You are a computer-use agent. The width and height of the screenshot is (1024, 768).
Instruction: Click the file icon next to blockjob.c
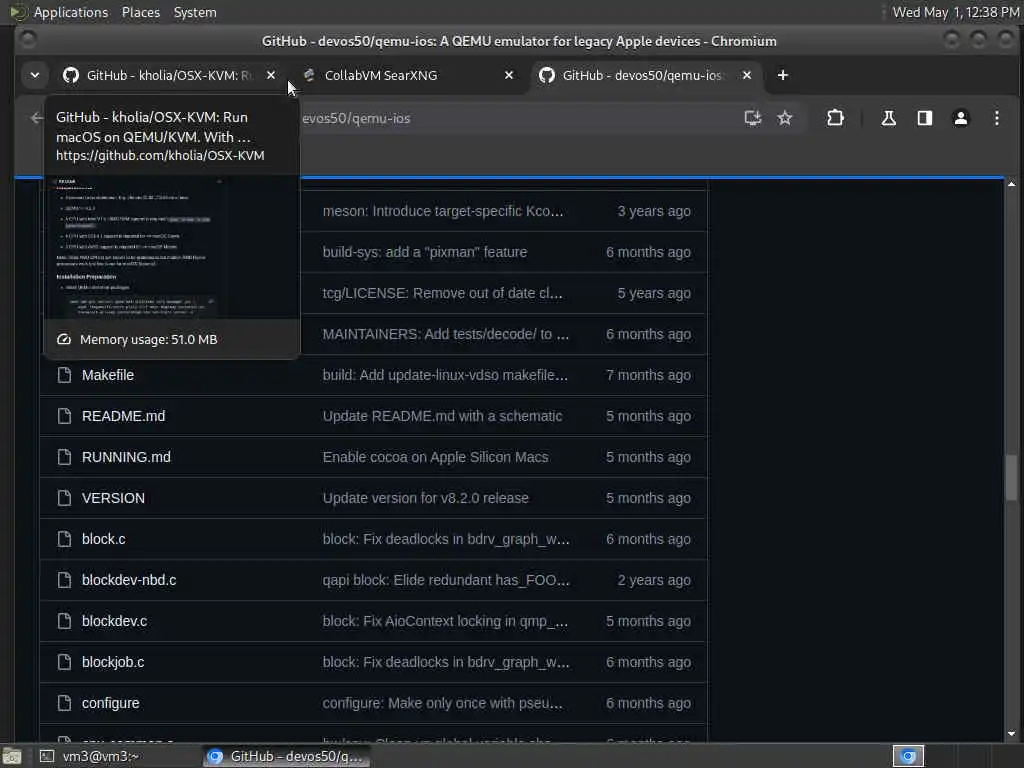(64, 662)
